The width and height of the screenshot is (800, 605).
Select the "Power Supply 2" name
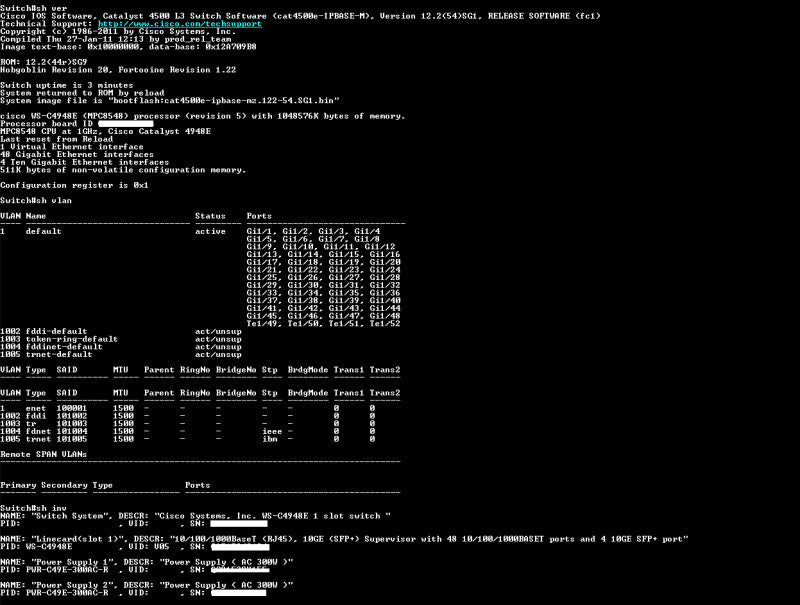click(72, 585)
